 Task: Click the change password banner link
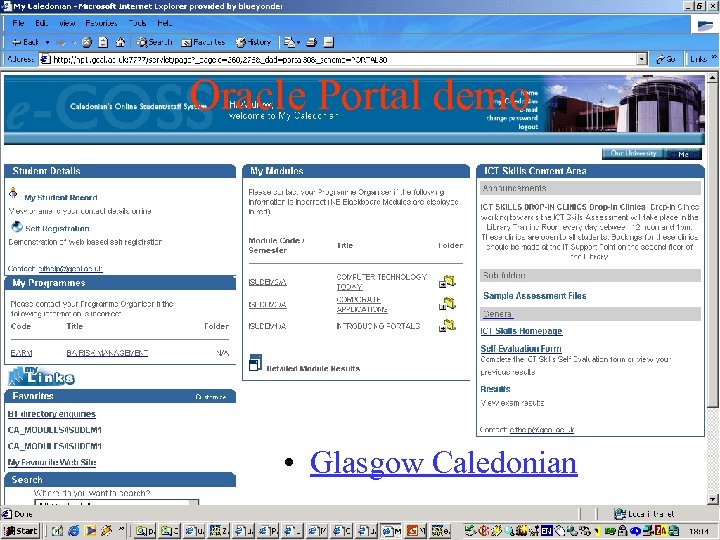pyautogui.click(x=512, y=118)
